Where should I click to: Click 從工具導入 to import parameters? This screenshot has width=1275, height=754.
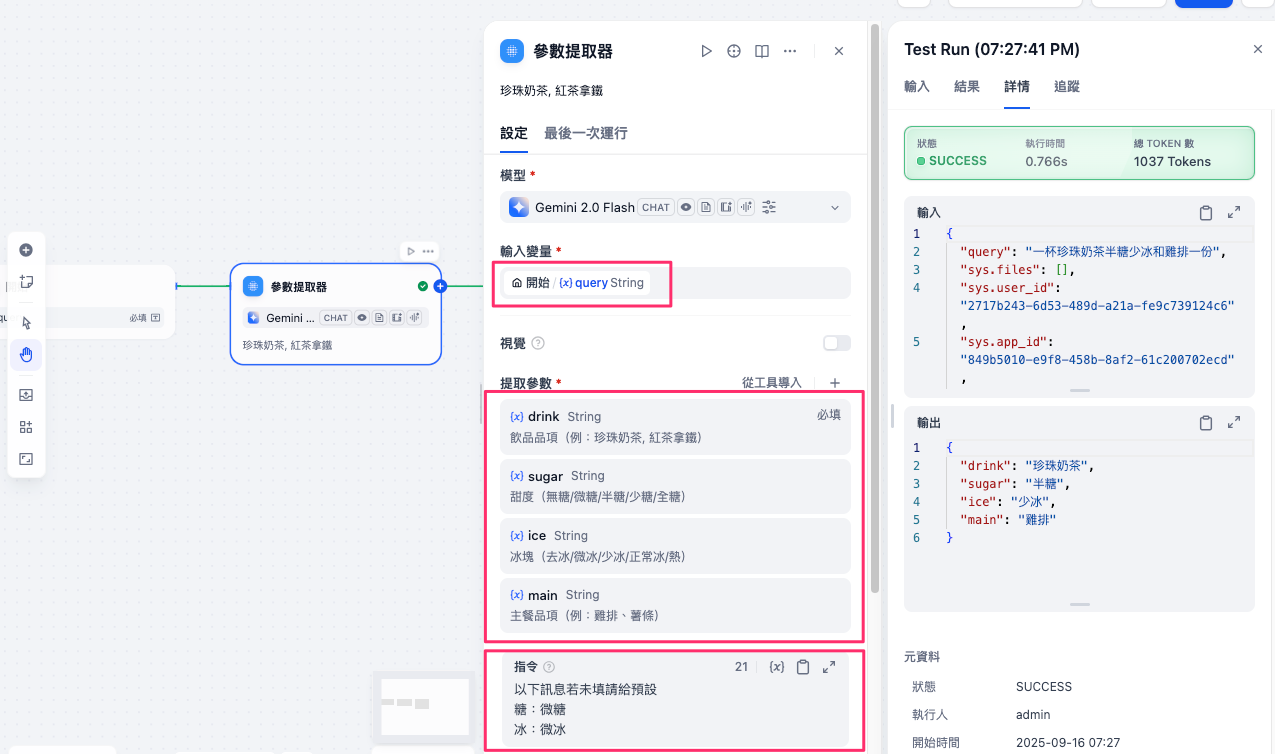[771, 383]
